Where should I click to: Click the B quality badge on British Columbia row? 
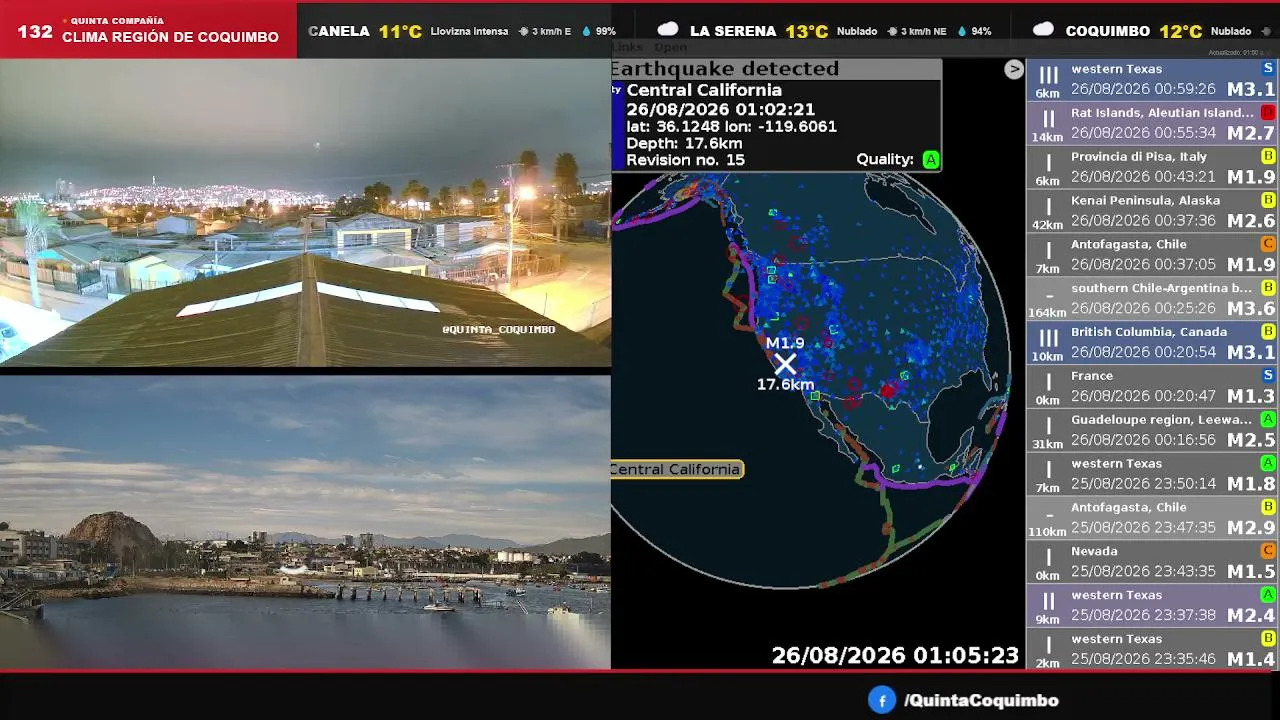pyautogui.click(x=1268, y=331)
